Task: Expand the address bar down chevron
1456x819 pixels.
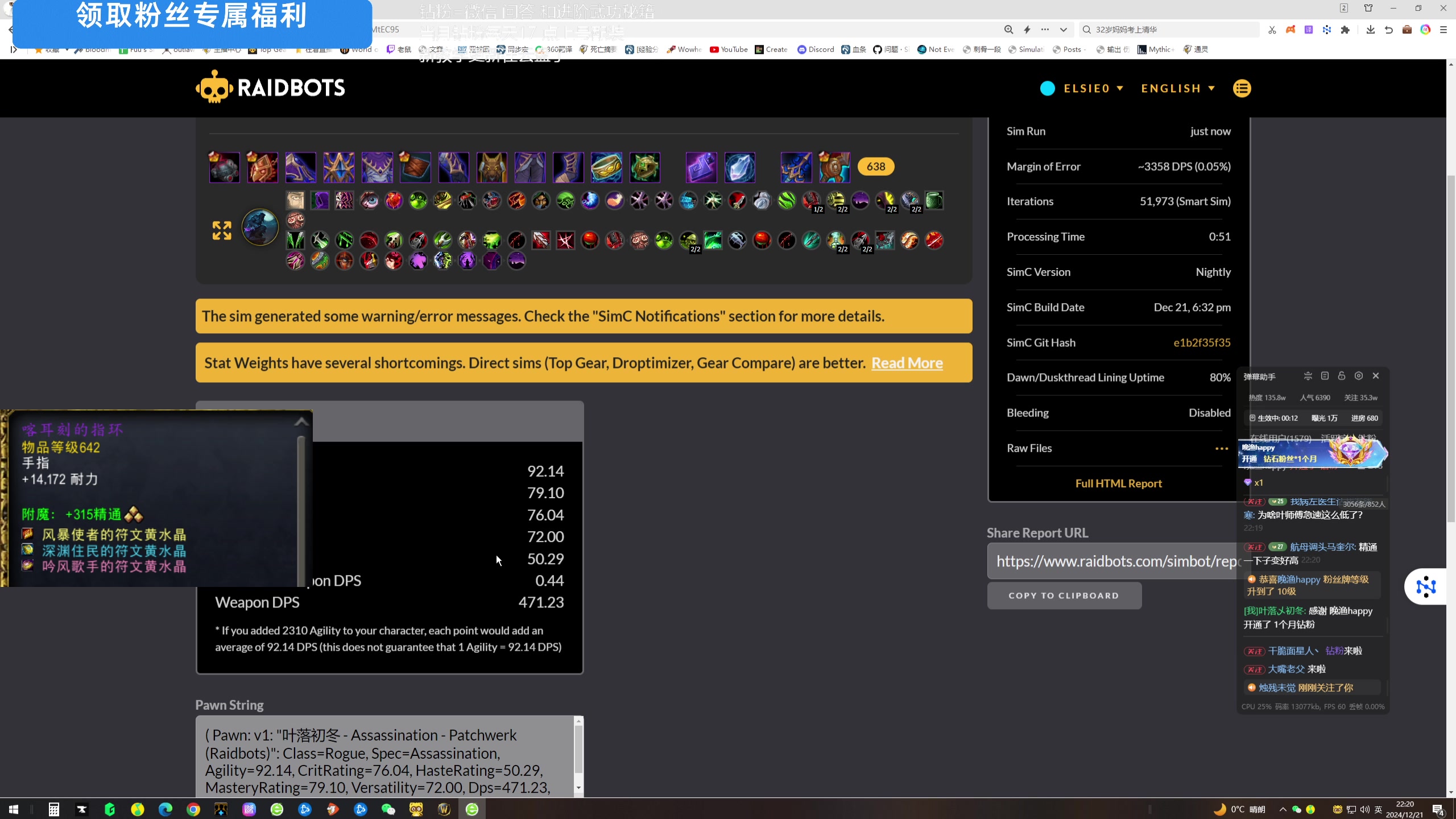Action: (x=1063, y=30)
